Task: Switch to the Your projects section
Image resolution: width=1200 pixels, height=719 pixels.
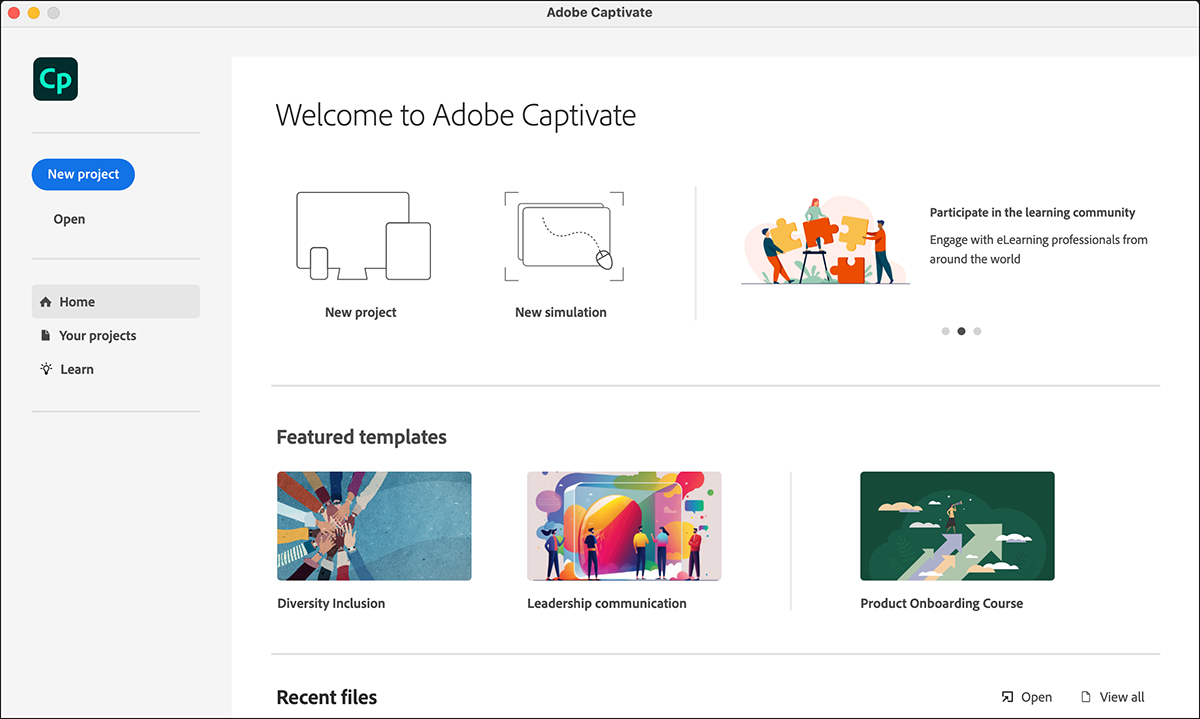Action: (x=98, y=335)
